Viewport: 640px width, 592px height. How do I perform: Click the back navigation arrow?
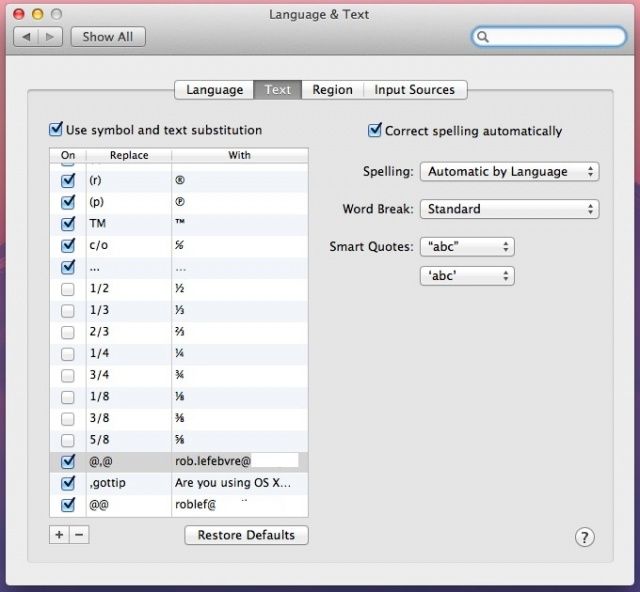tap(27, 37)
